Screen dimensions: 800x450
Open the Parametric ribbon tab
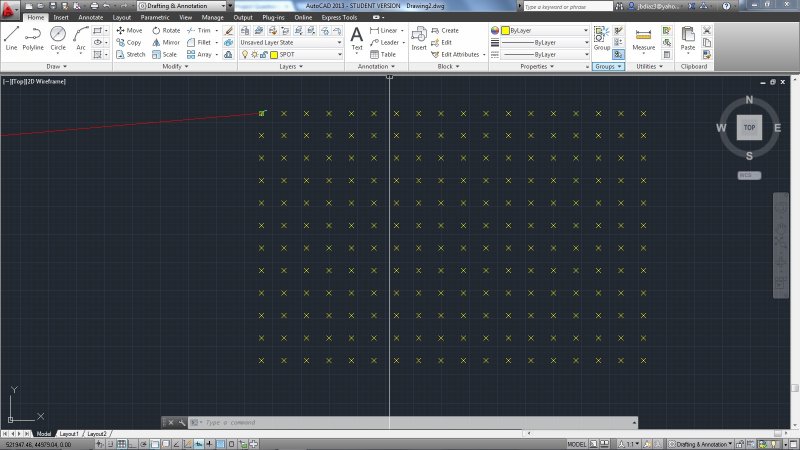point(155,17)
